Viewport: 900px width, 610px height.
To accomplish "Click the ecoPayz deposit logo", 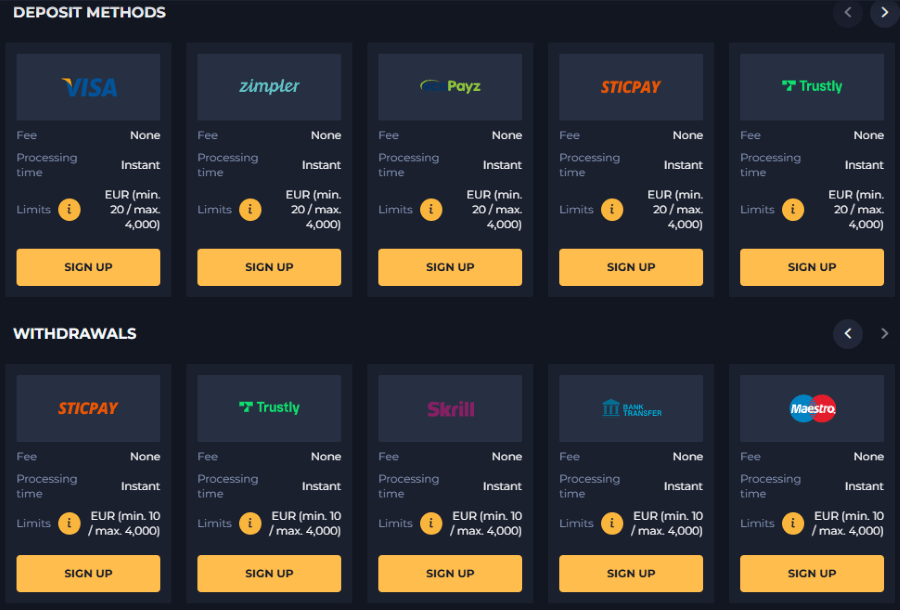I will [450, 87].
